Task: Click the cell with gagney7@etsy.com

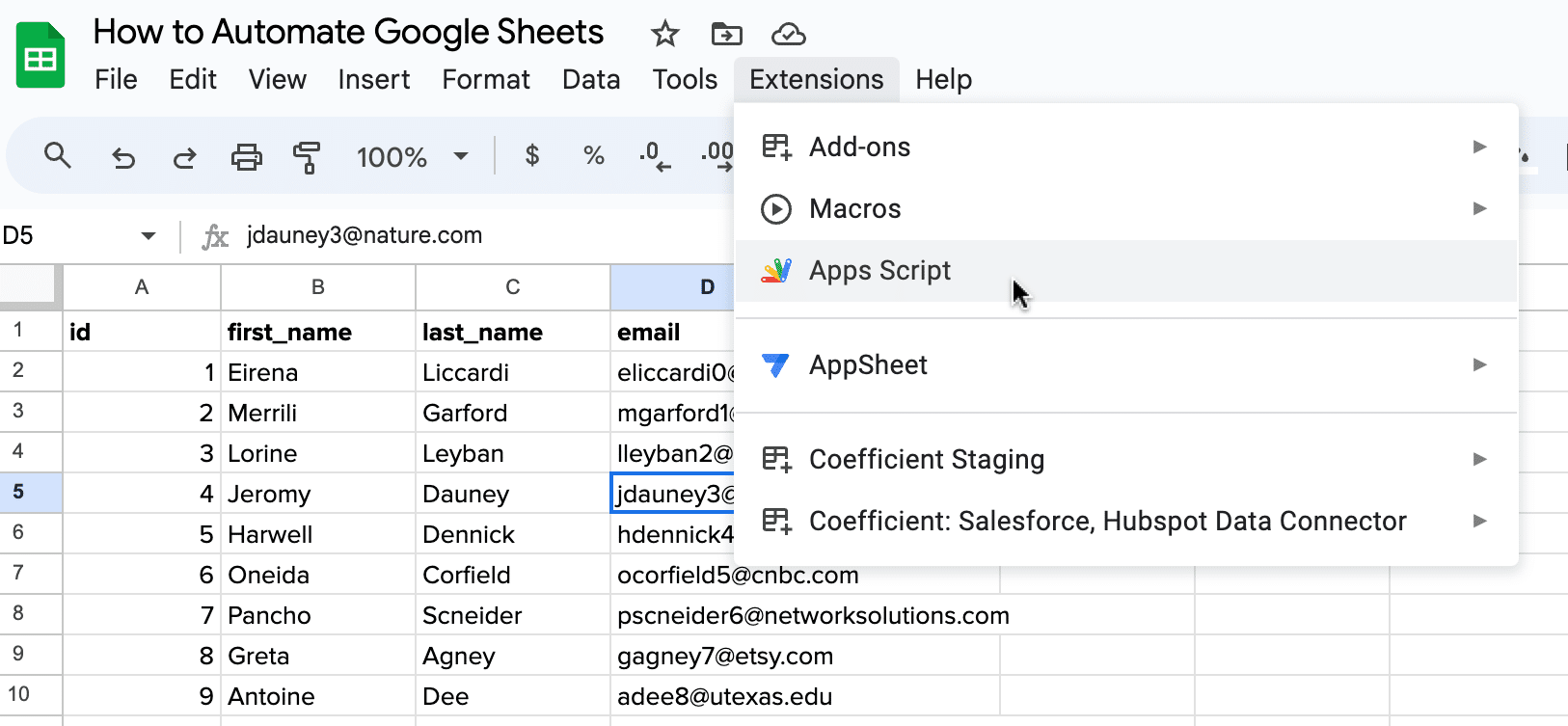Action: click(x=805, y=656)
